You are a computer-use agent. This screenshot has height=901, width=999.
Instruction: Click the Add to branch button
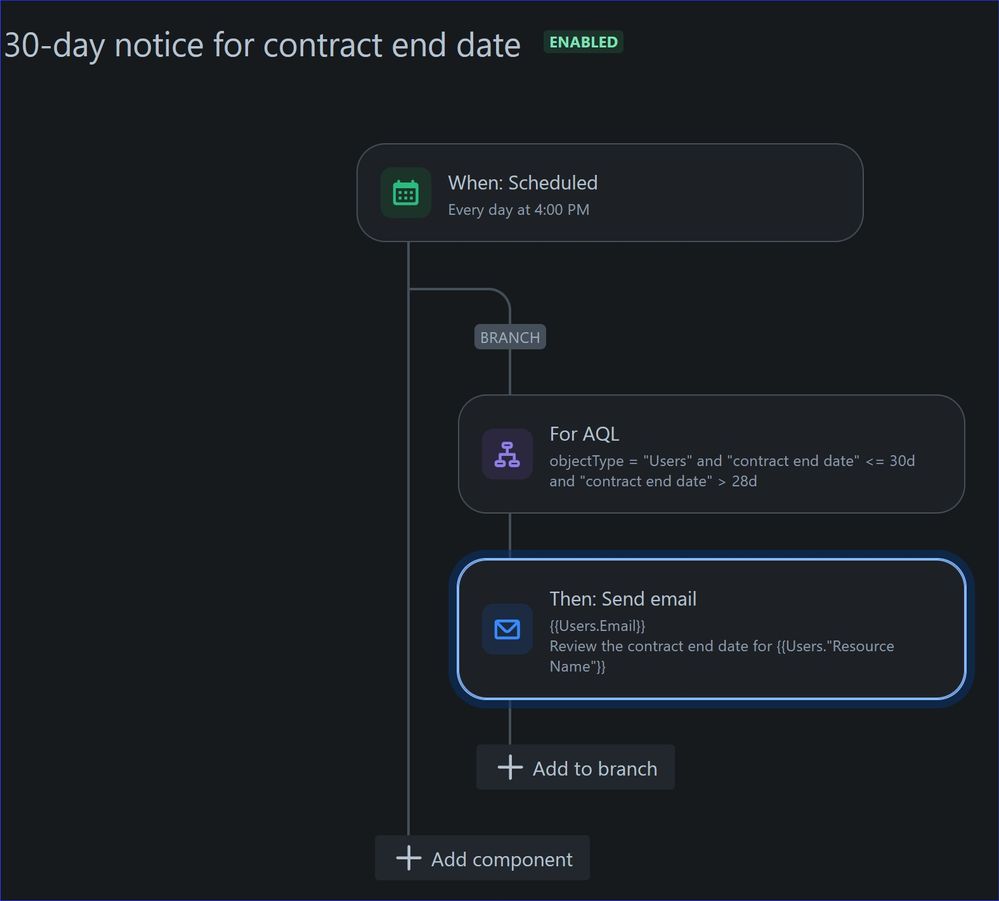(575, 767)
